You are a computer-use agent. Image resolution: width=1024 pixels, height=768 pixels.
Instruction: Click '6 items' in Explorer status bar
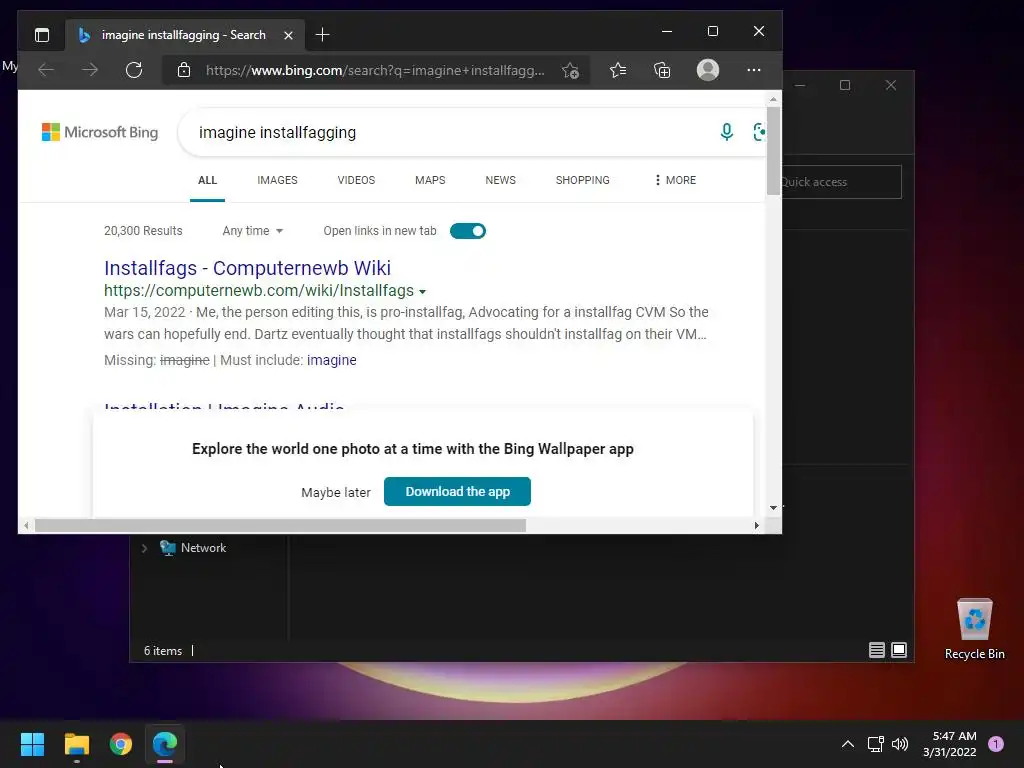(163, 651)
